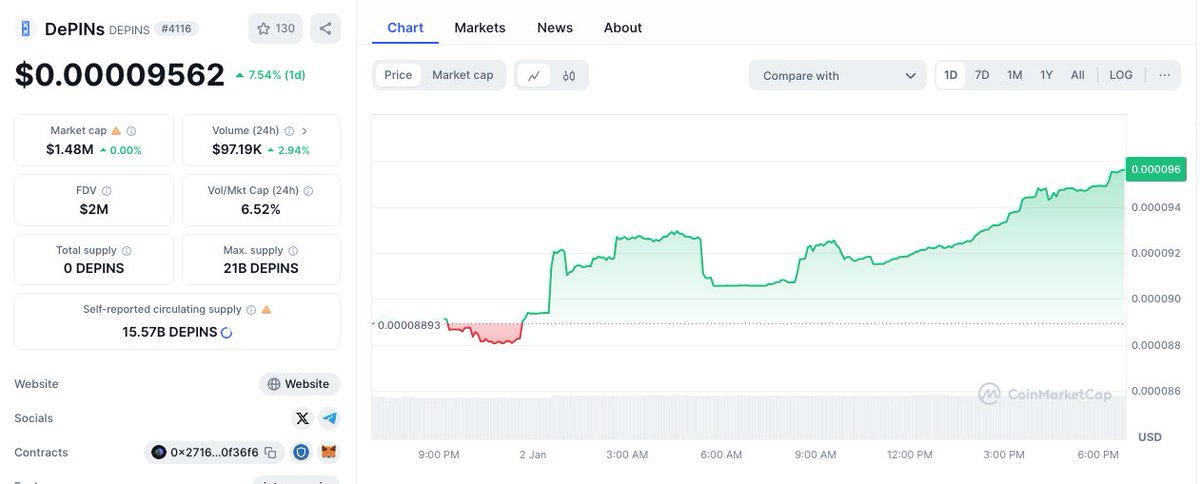Select the 1Y time range

[1046, 75]
